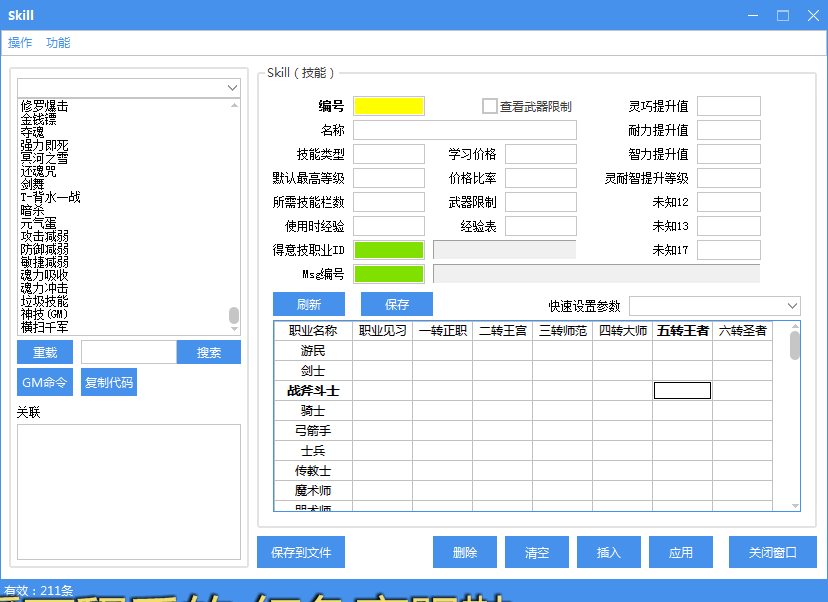Click the 复制代码 button
Viewport: 828px width, 602px height.
tap(109, 382)
